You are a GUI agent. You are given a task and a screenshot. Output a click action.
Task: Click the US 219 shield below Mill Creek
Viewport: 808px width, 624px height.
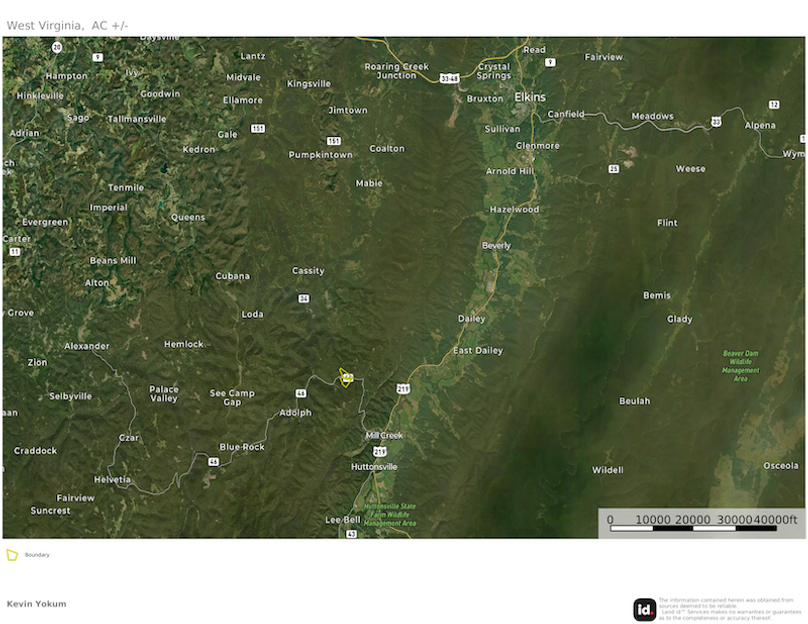coord(380,452)
